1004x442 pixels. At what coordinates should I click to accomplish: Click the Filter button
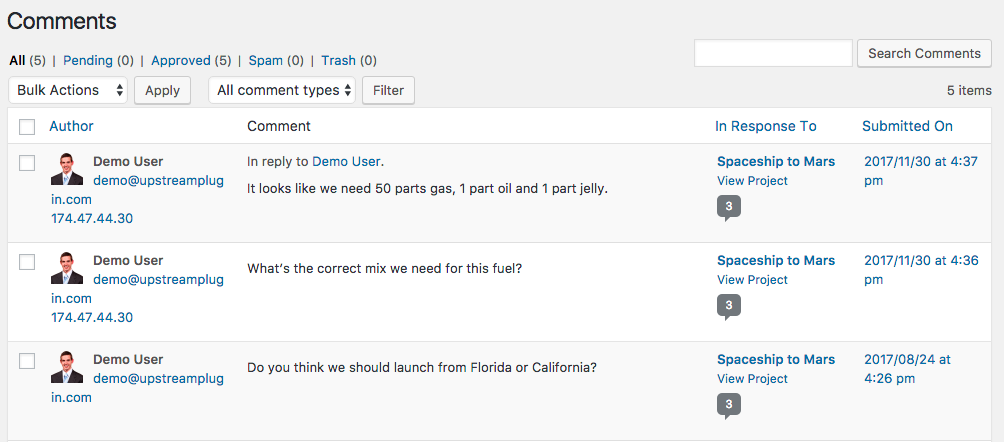click(388, 90)
